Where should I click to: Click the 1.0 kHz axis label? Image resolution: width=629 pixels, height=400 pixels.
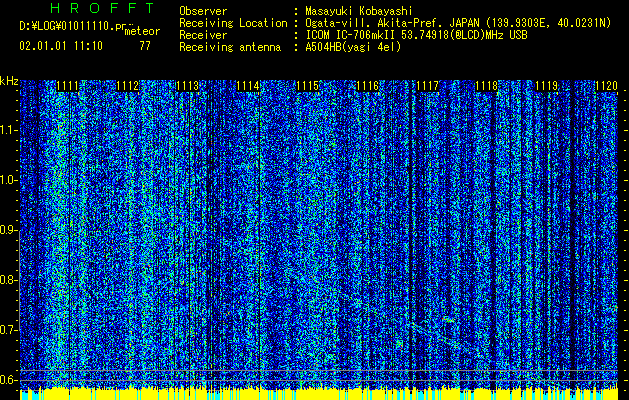pos(9,180)
